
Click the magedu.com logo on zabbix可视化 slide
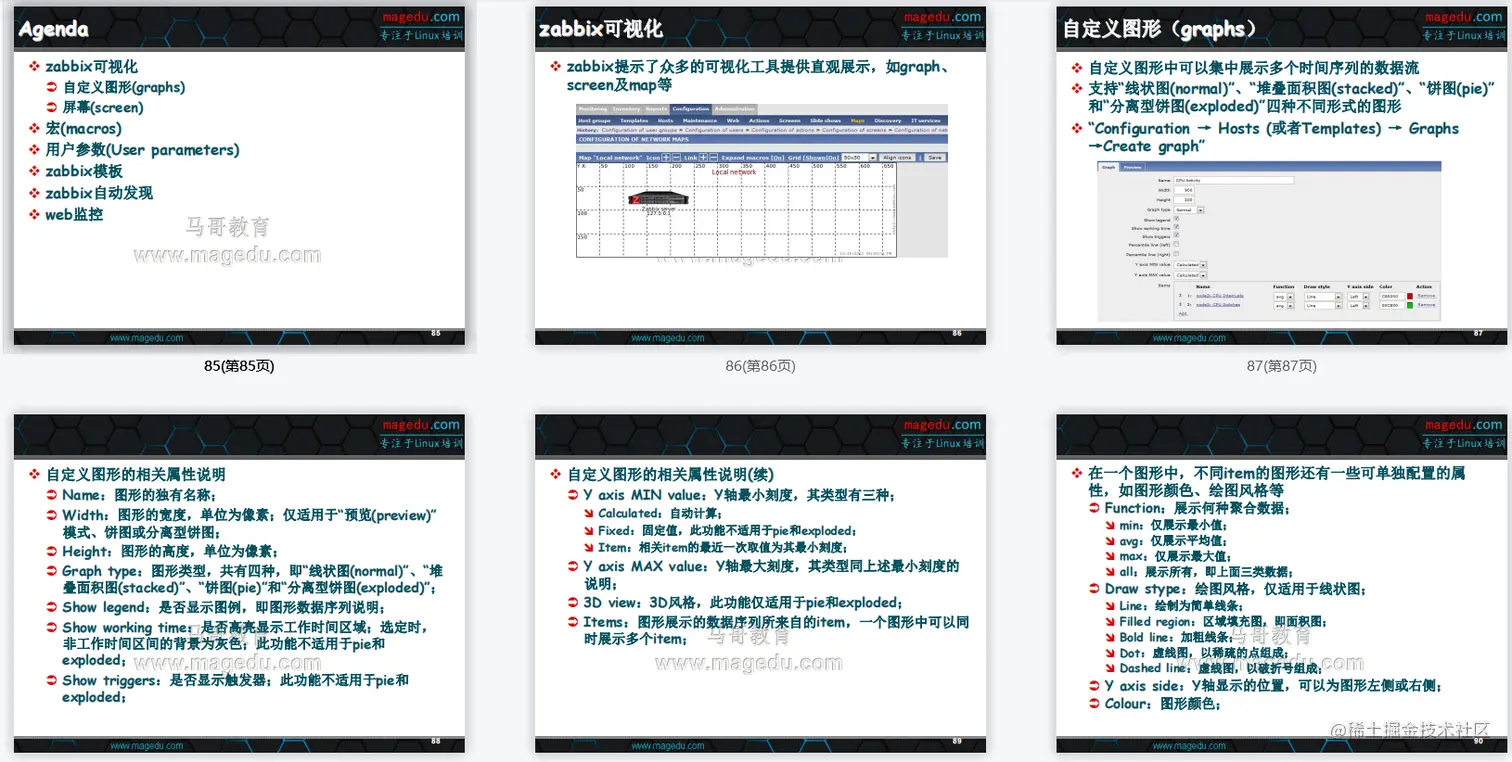click(943, 16)
